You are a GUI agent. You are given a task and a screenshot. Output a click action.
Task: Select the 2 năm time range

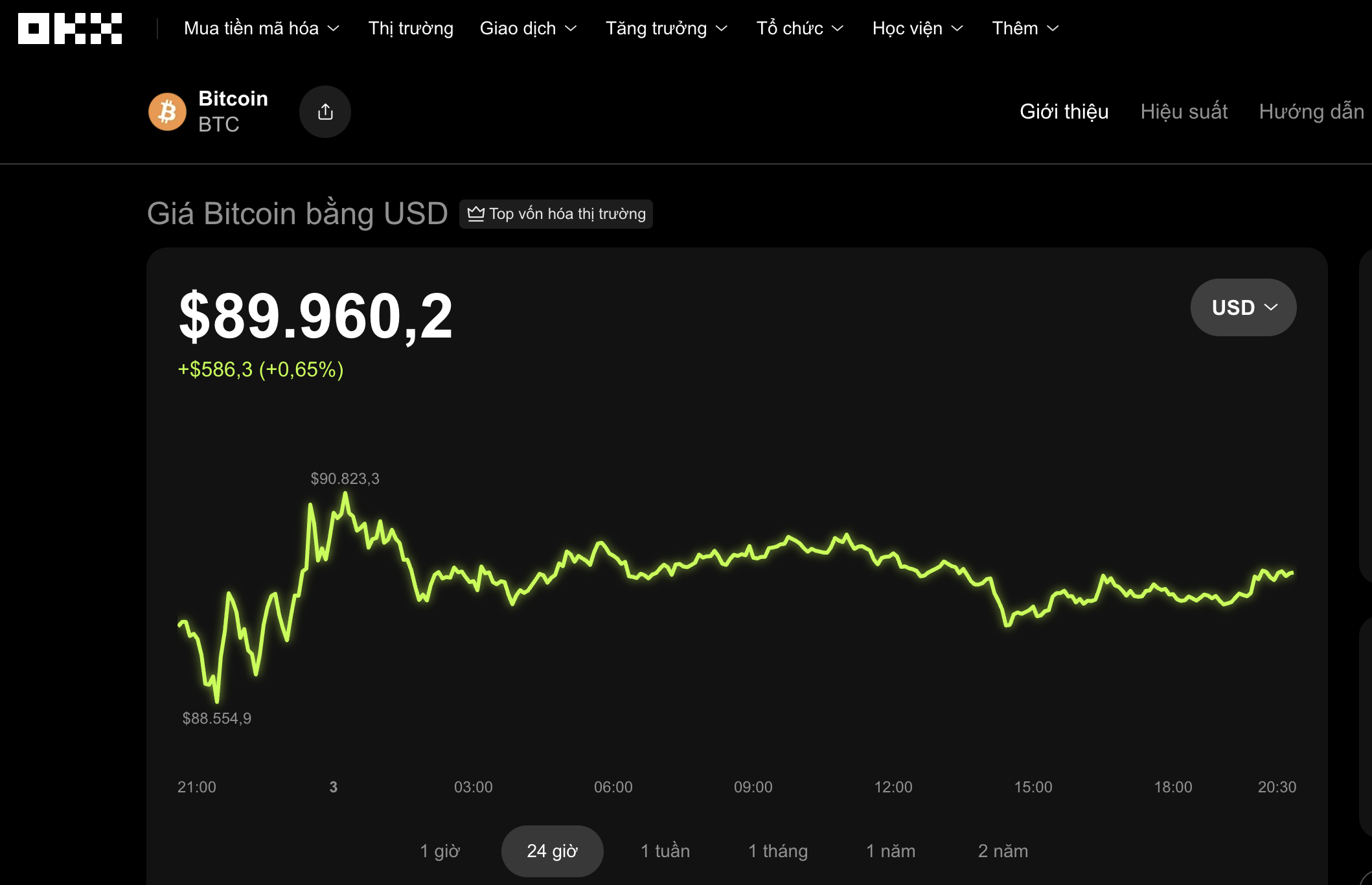(x=1003, y=851)
